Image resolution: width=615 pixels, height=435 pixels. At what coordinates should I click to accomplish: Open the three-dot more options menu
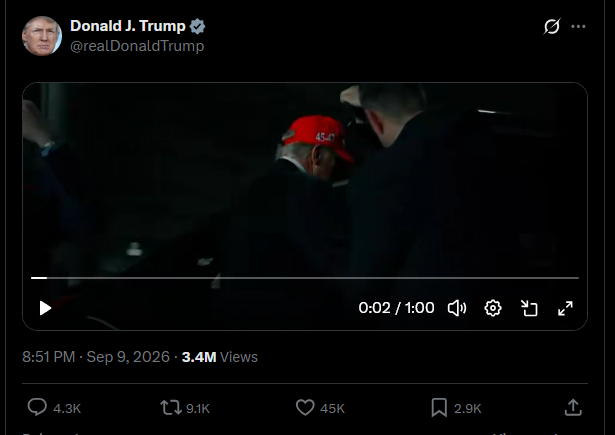point(578,26)
